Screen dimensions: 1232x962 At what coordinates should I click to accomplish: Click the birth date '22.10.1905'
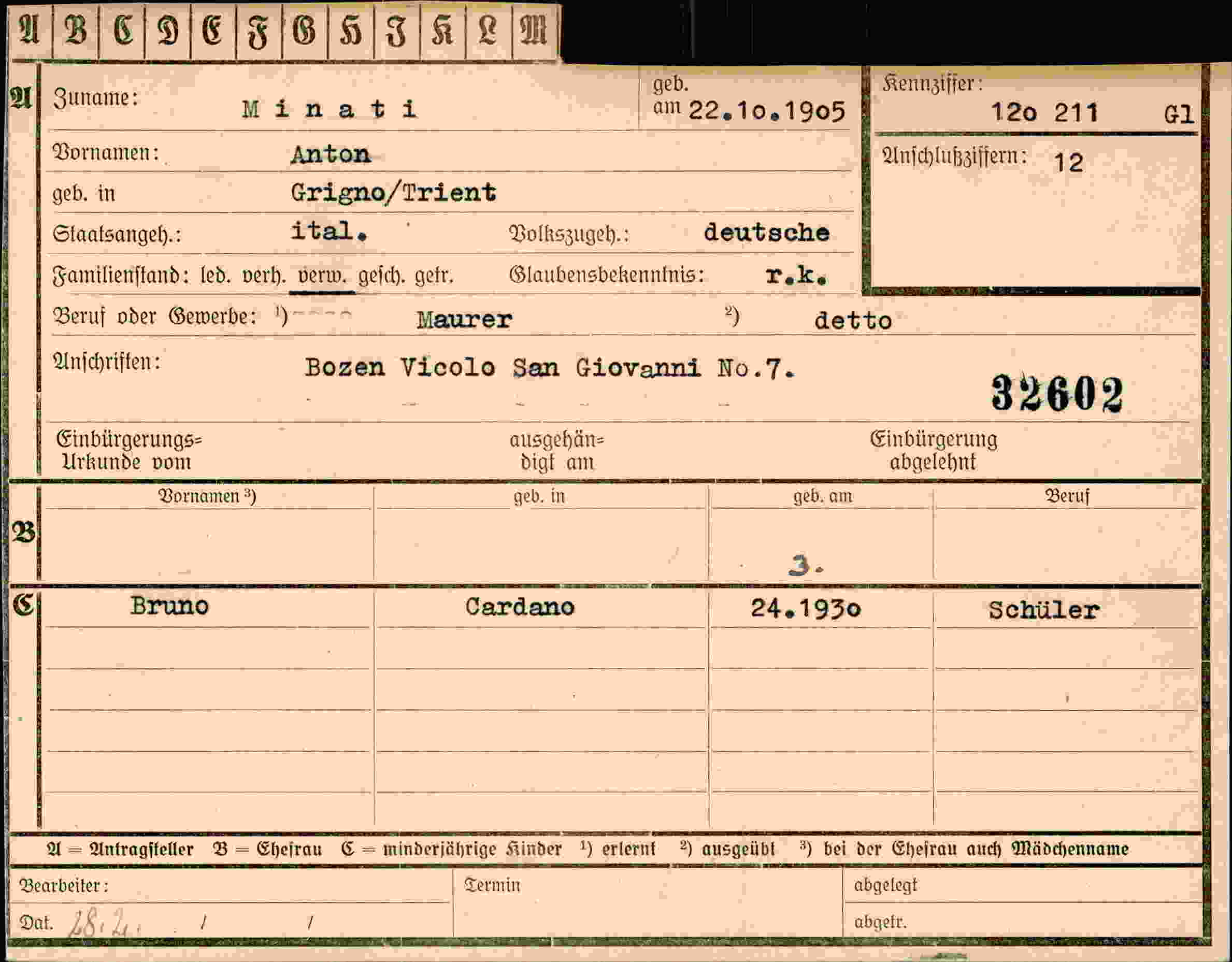point(767,111)
